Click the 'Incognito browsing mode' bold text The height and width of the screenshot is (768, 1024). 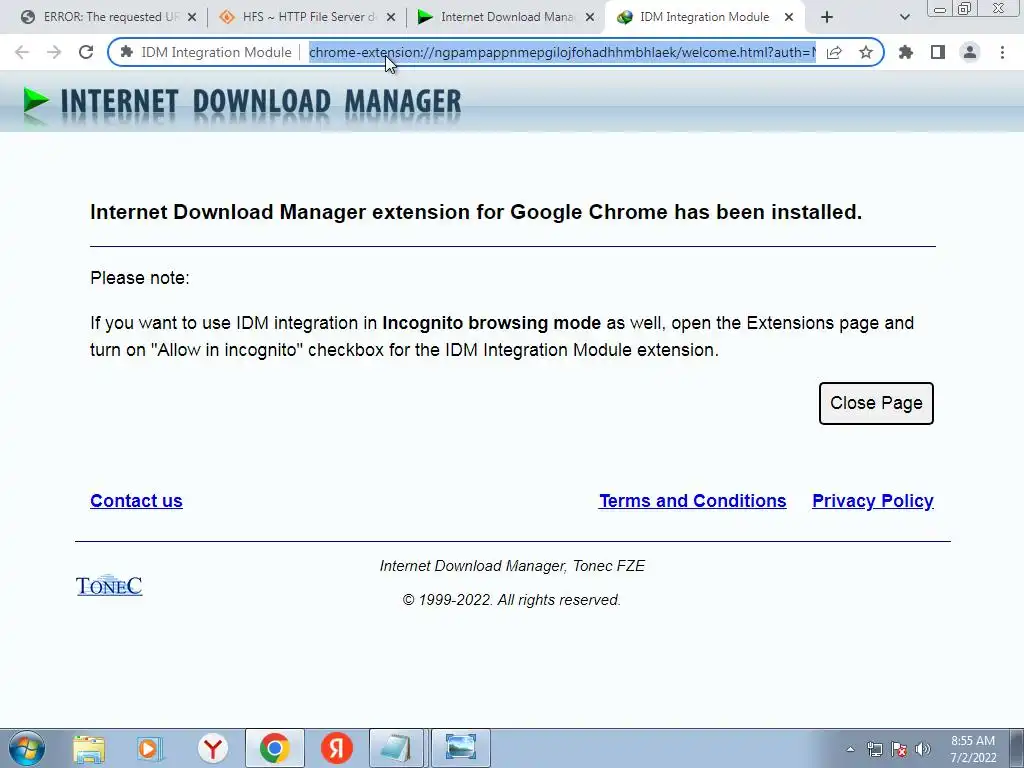(491, 323)
